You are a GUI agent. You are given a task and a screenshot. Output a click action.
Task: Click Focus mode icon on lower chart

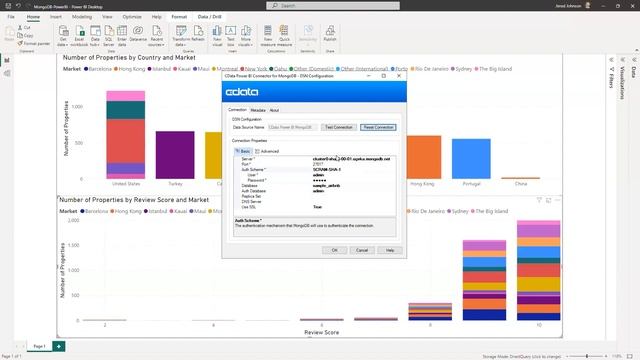click(x=549, y=200)
